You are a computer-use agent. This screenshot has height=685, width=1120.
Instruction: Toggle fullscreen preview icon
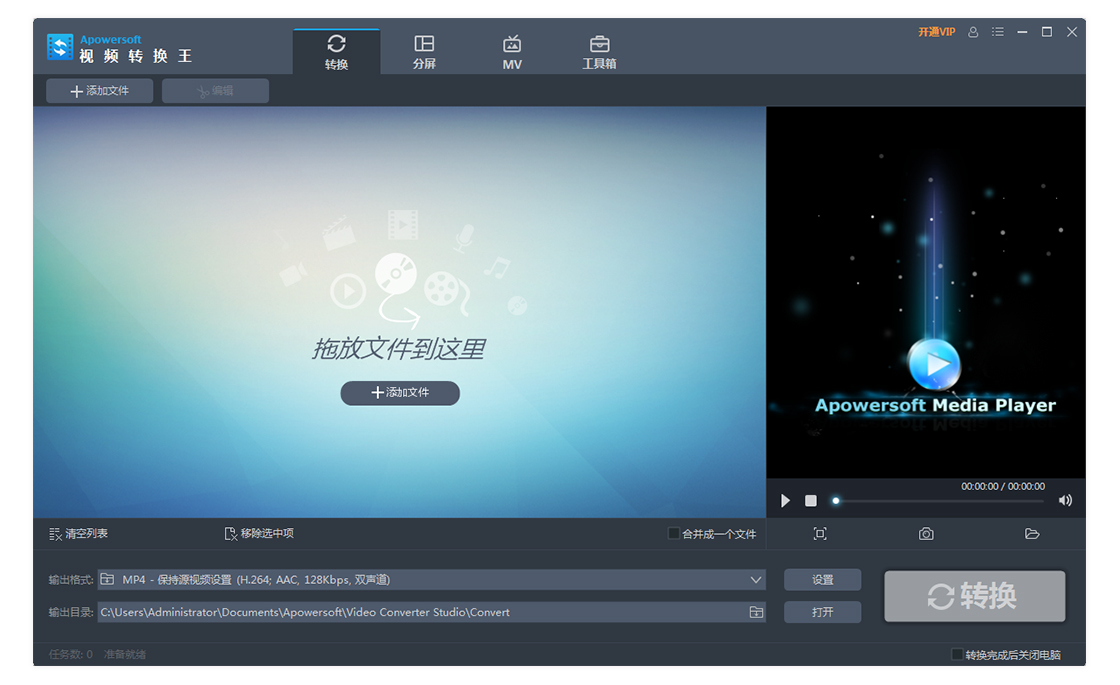820,534
